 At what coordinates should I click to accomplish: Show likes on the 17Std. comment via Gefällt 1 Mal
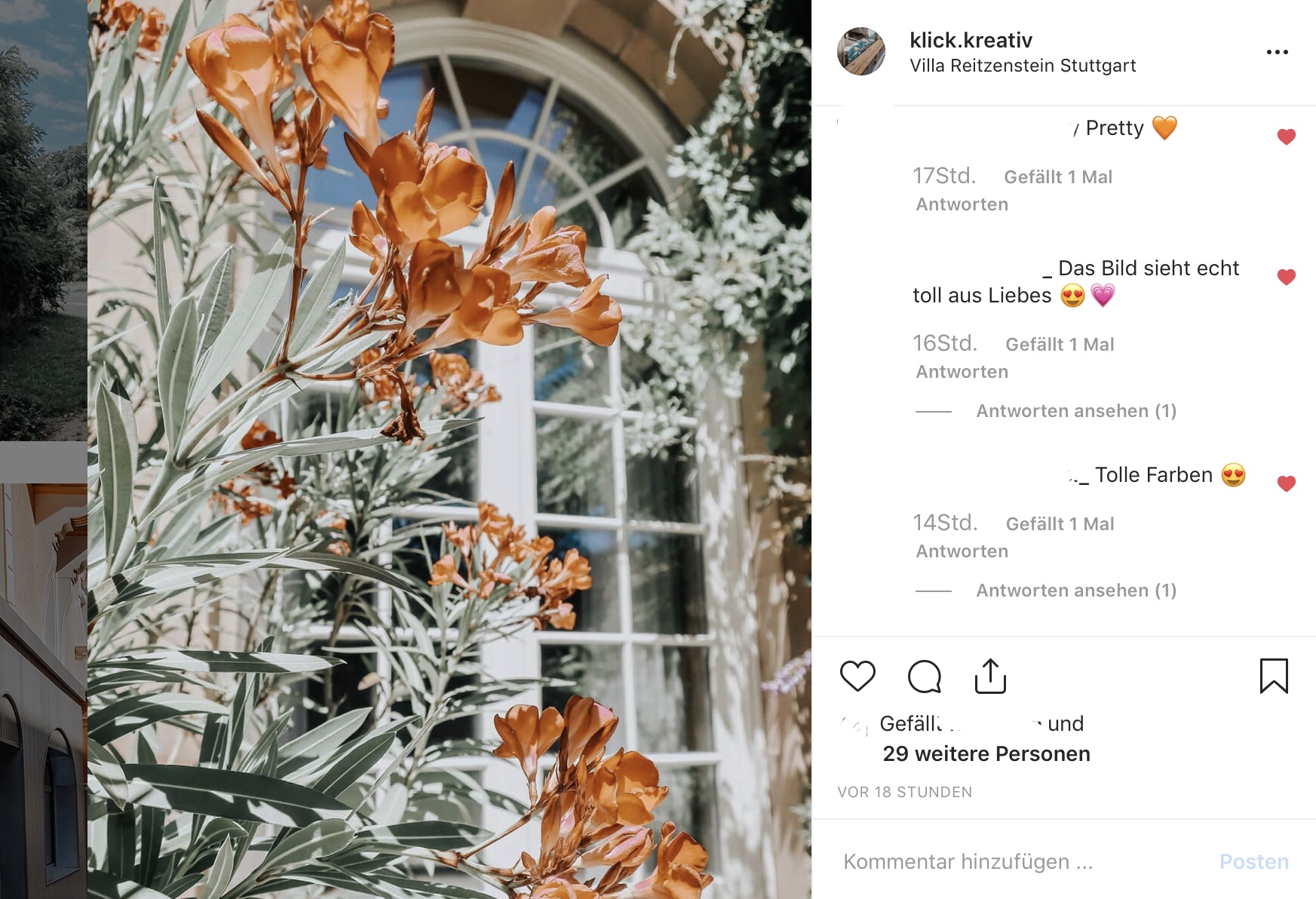1058,177
